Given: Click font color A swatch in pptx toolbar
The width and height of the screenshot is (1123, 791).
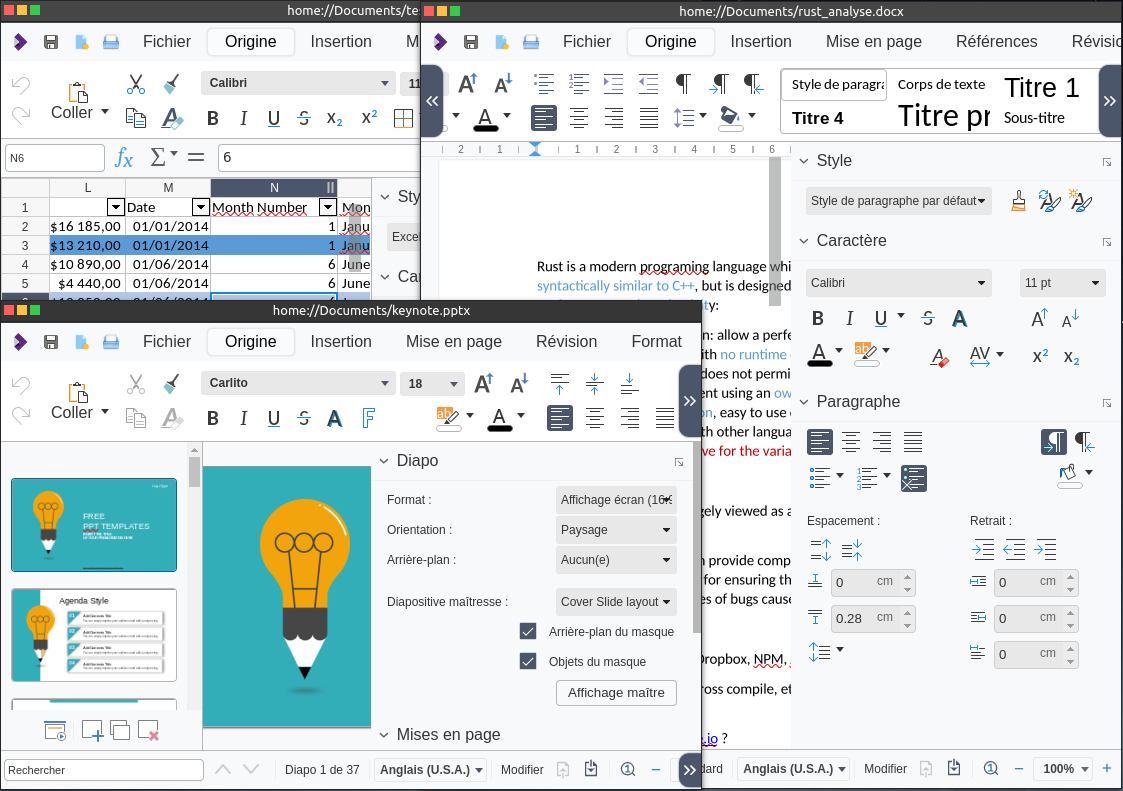Looking at the screenshot, I should point(499,419).
